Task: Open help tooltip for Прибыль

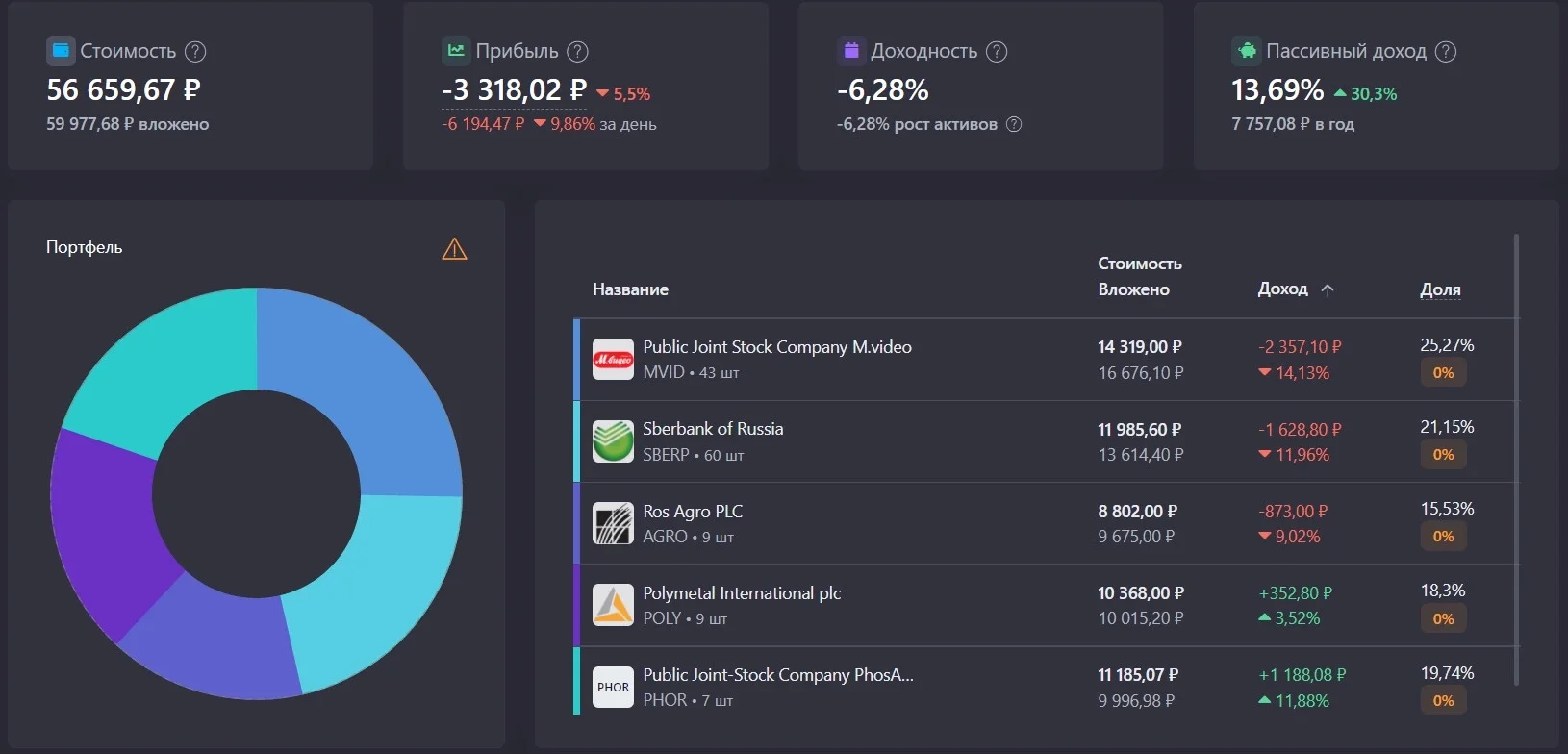Action: click(x=577, y=52)
